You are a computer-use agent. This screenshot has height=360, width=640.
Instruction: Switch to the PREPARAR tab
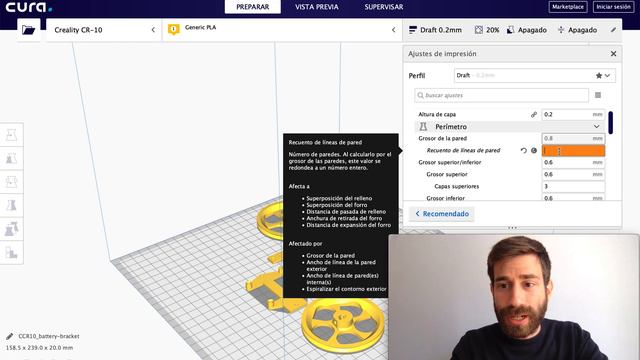tap(253, 7)
